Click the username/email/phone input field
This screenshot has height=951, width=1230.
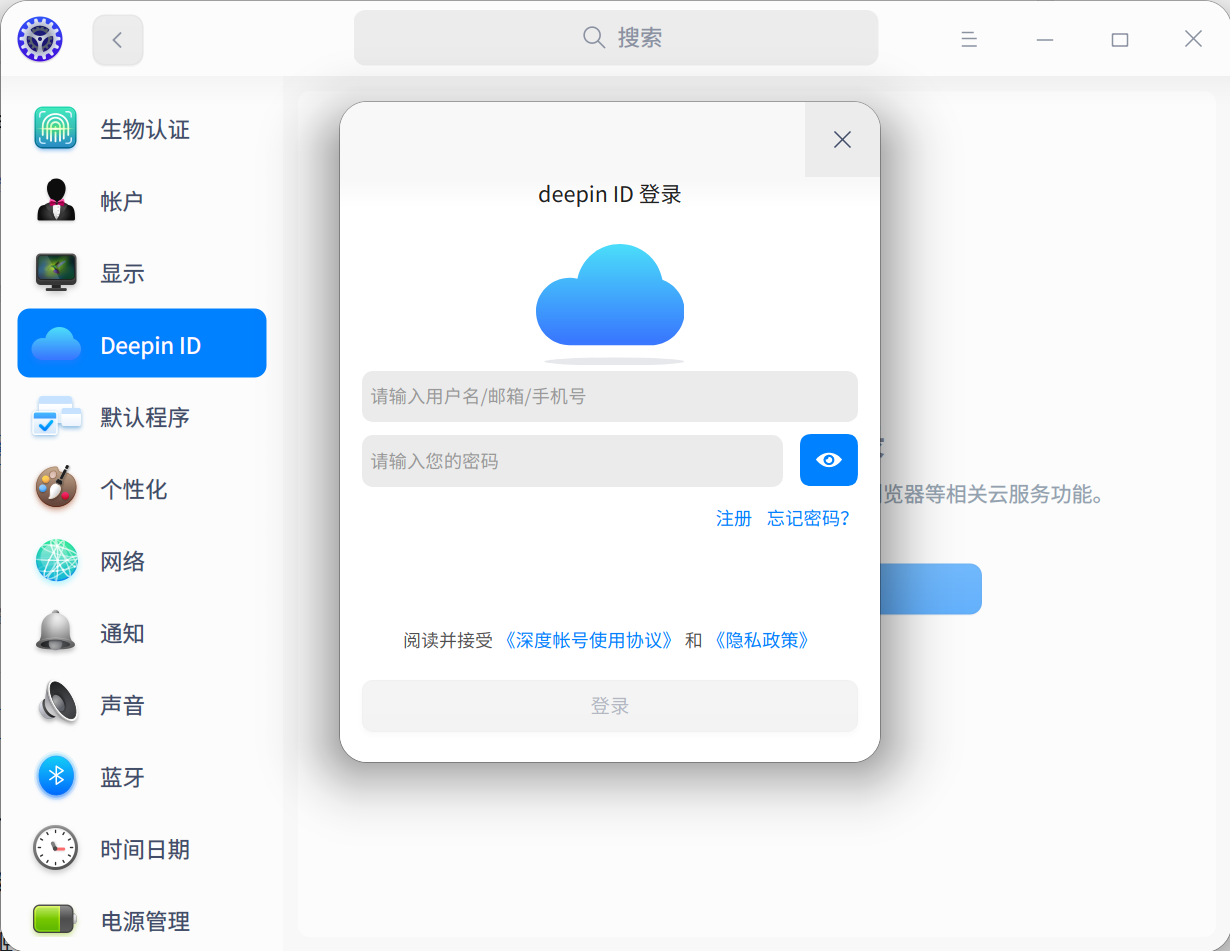click(610, 396)
